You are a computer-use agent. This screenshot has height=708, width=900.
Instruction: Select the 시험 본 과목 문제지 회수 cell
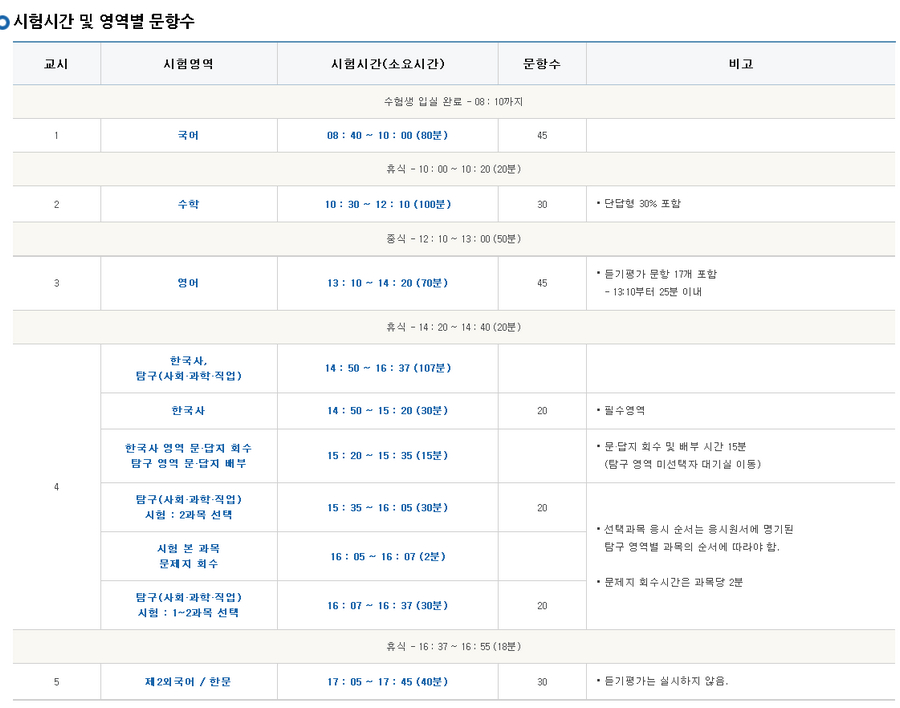click(x=188, y=556)
